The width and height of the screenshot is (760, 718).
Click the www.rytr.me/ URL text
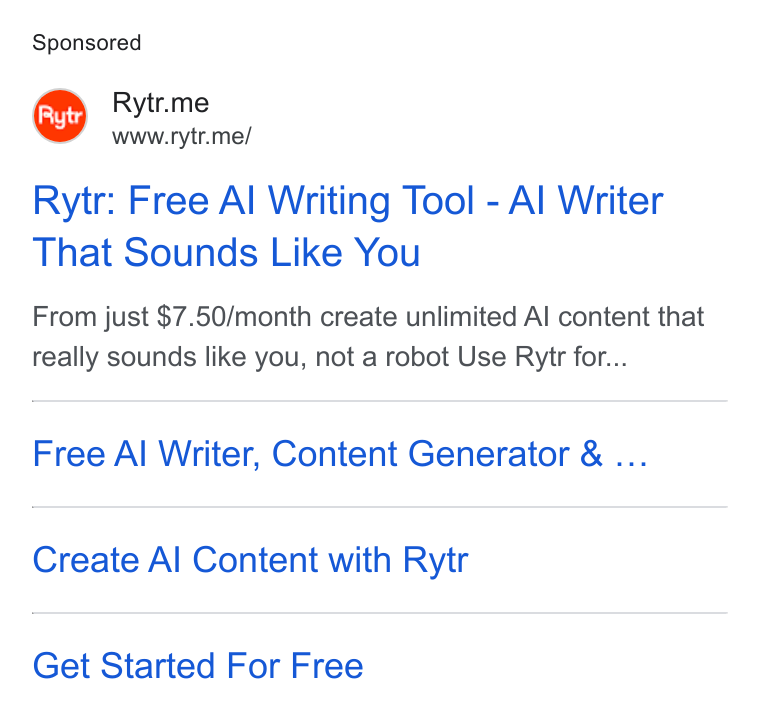tap(182, 136)
